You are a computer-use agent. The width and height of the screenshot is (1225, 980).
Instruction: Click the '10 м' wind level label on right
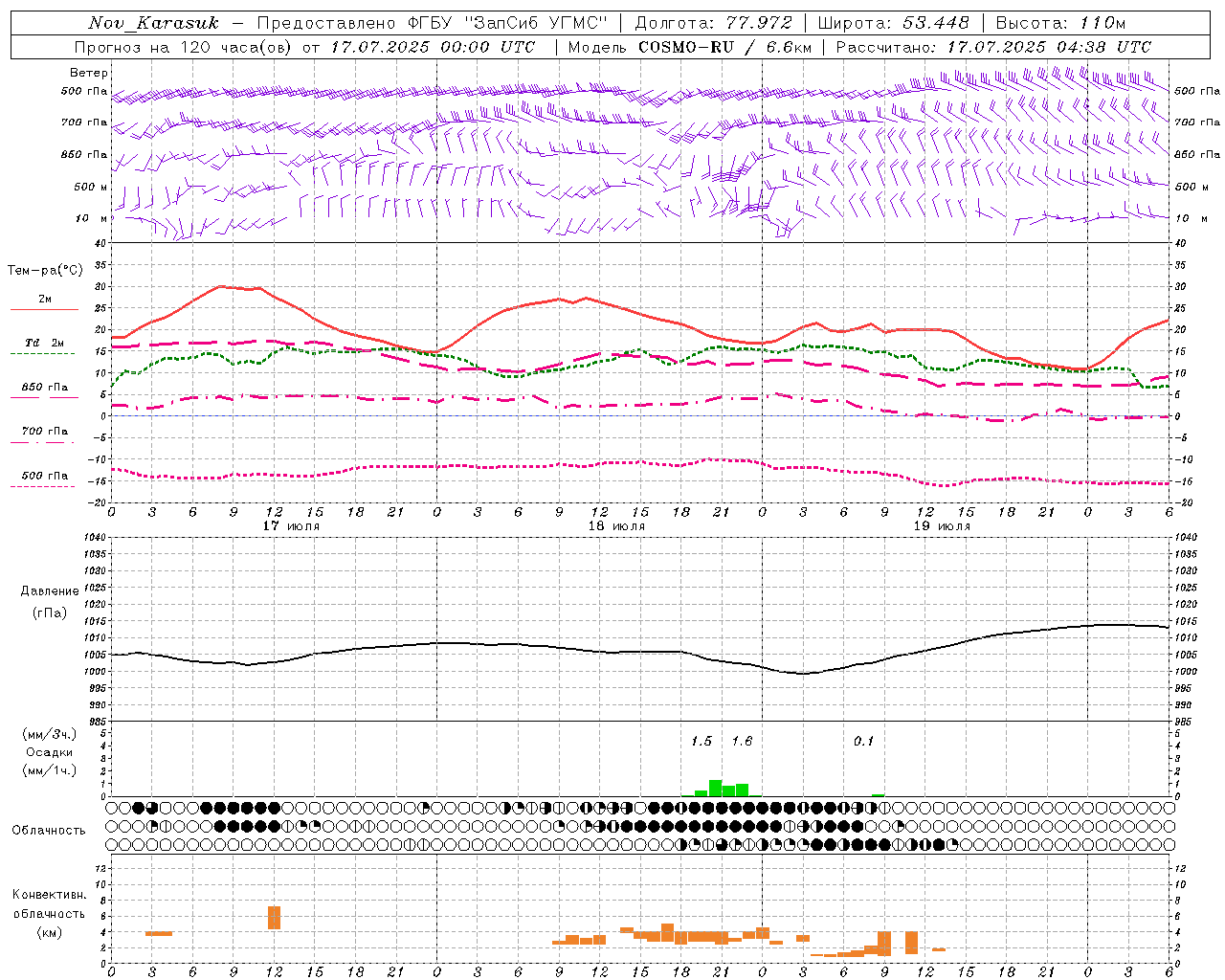tap(1192, 218)
